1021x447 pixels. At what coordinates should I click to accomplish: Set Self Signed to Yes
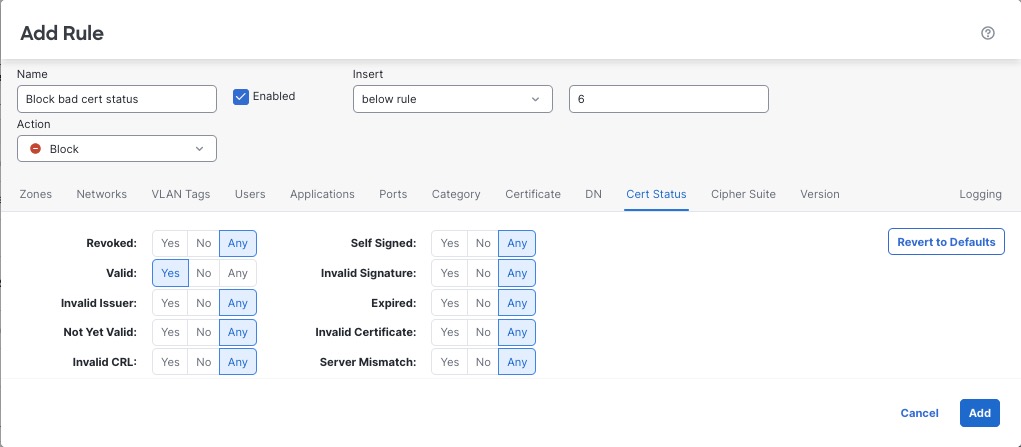(x=450, y=243)
